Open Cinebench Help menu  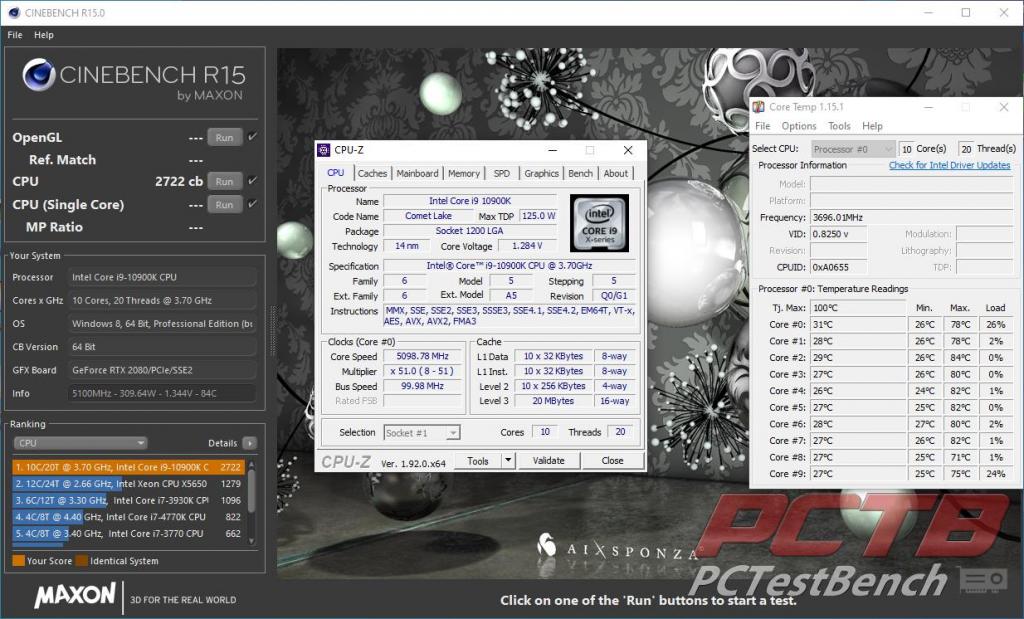(x=44, y=35)
